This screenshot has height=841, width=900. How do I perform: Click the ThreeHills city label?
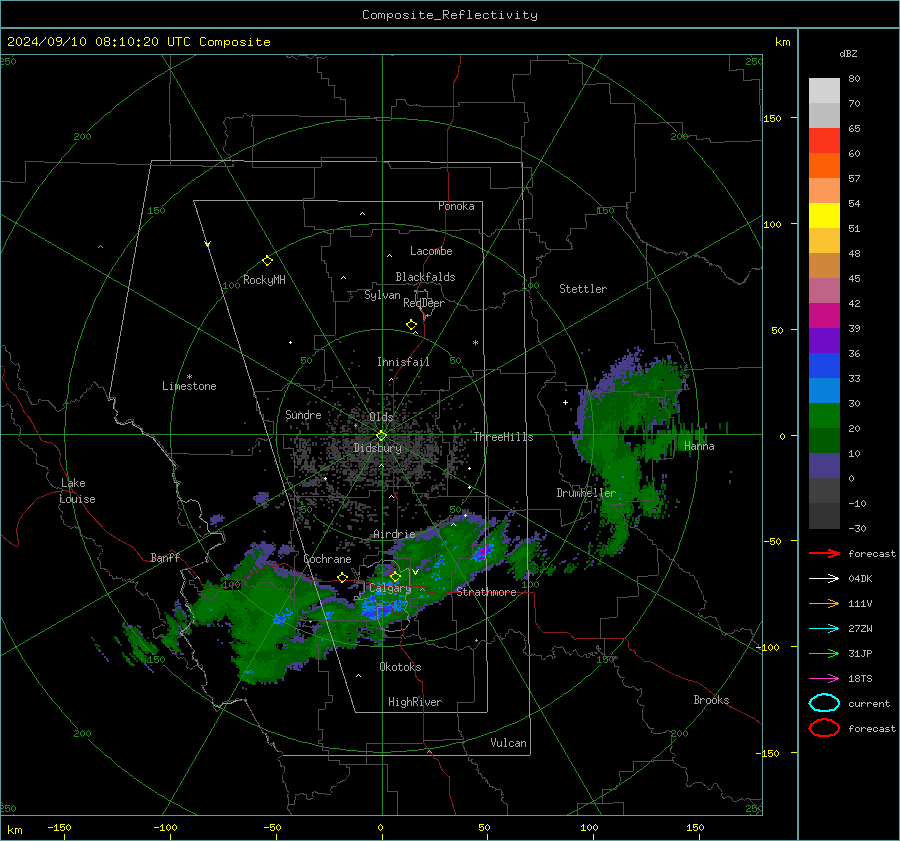pyautogui.click(x=503, y=437)
